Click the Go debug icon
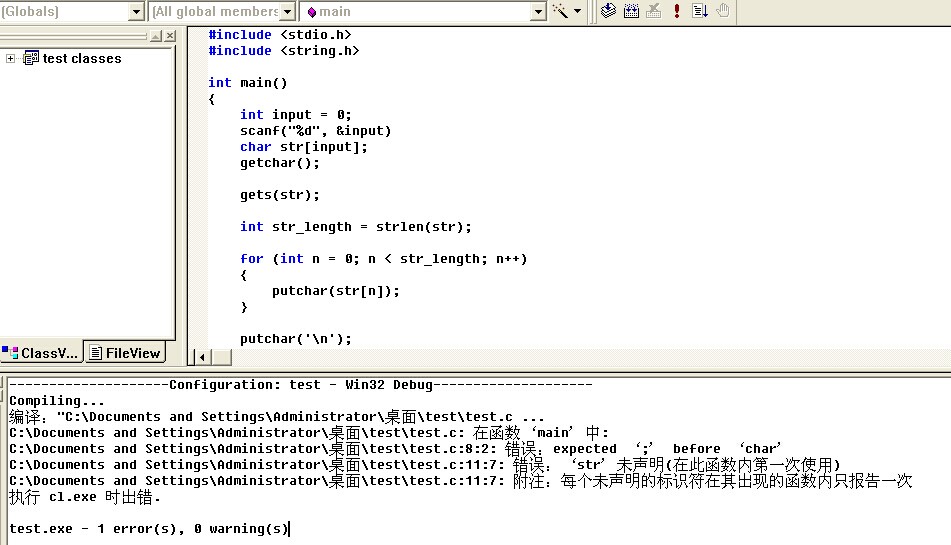Image resolution: width=951 pixels, height=545 pixels. pyautogui.click(x=699, y=10)
